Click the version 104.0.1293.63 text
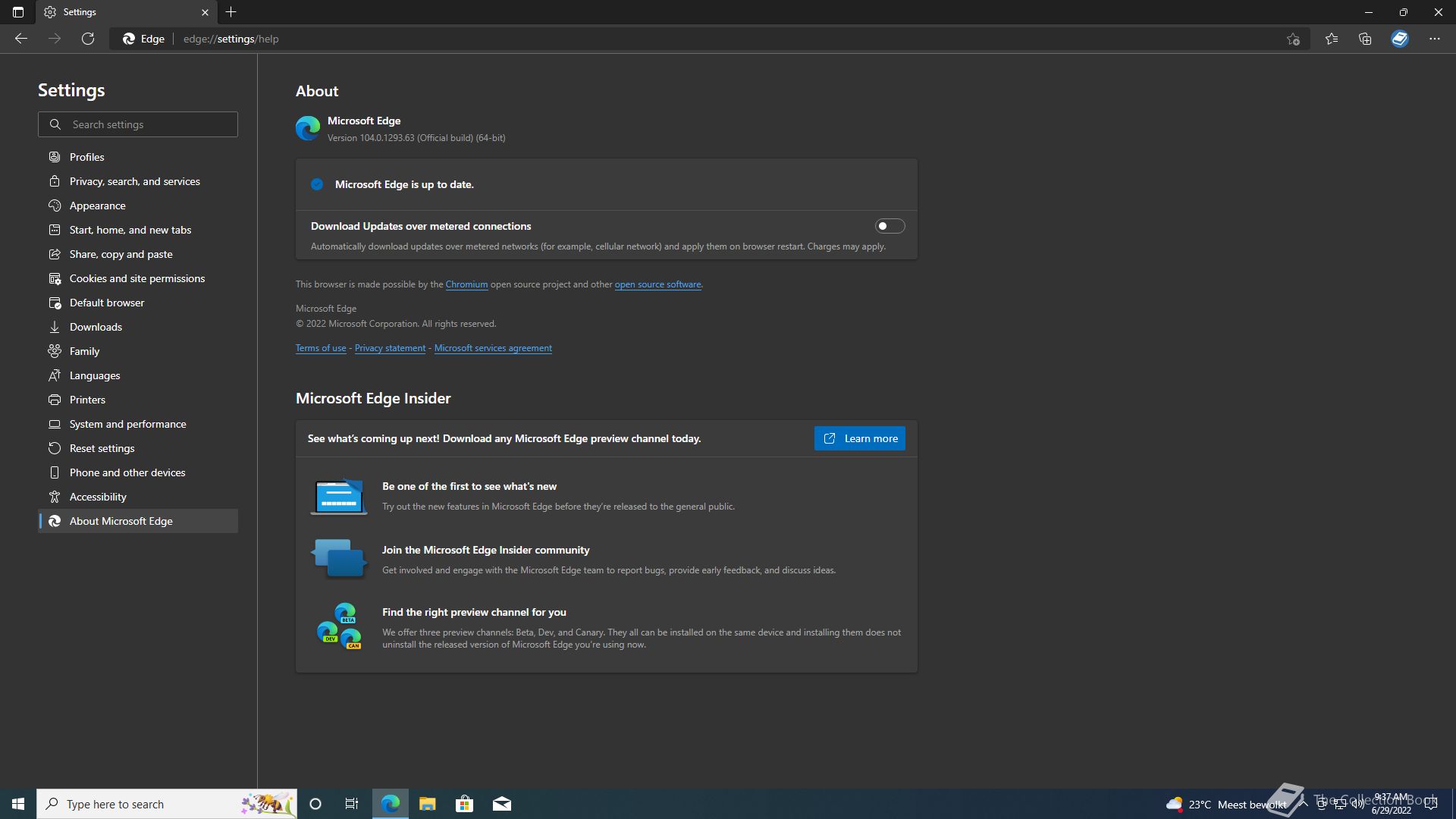This screenshot has width=1456, height=819. pyautogui.click(x=416, y=138)
